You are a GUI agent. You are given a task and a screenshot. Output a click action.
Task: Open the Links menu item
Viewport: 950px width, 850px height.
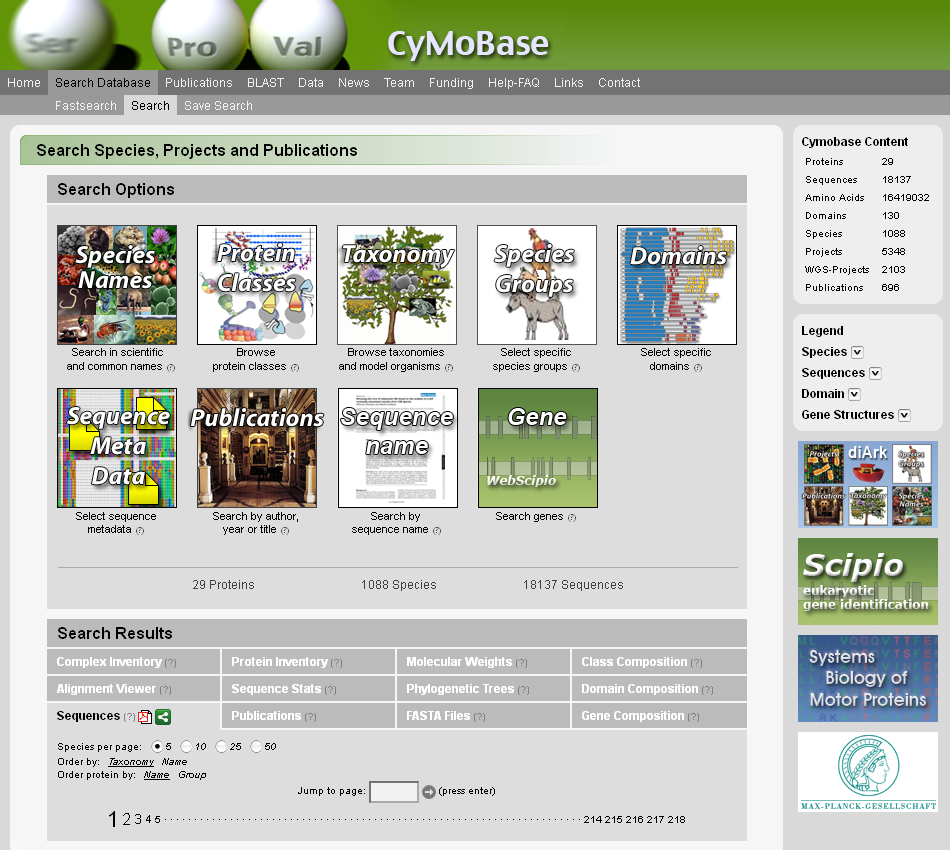tap(568, 82)
